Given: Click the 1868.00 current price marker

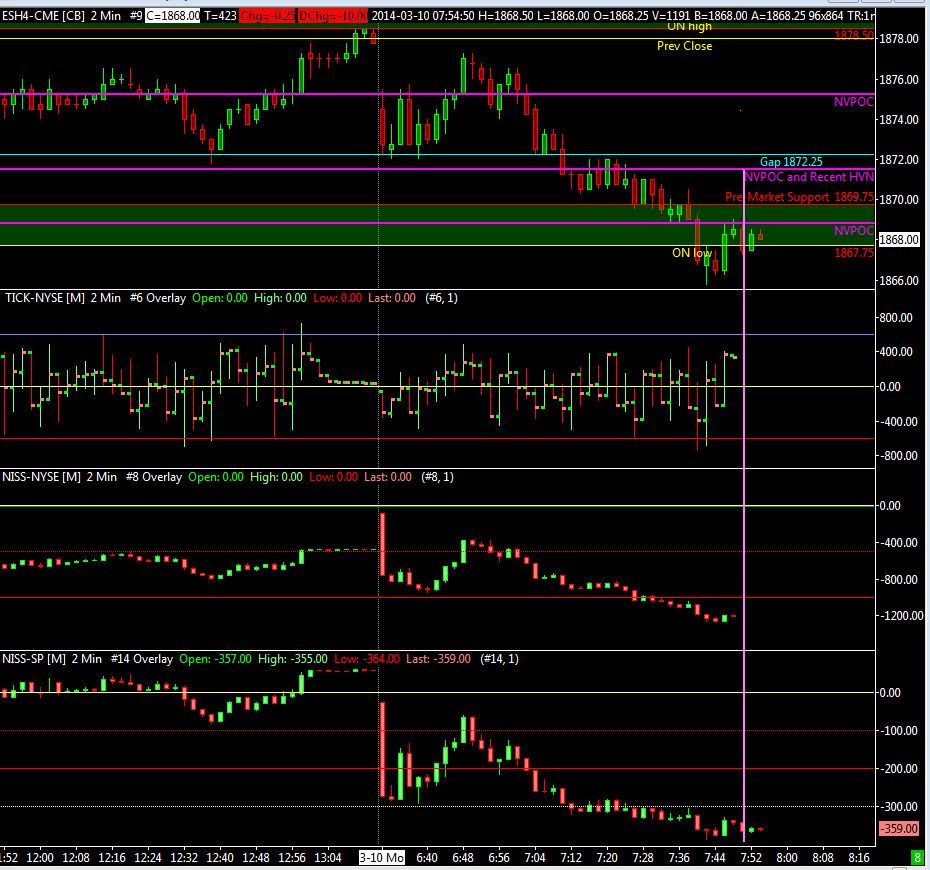Looking at the screenshot, I should tap(900, 240).
